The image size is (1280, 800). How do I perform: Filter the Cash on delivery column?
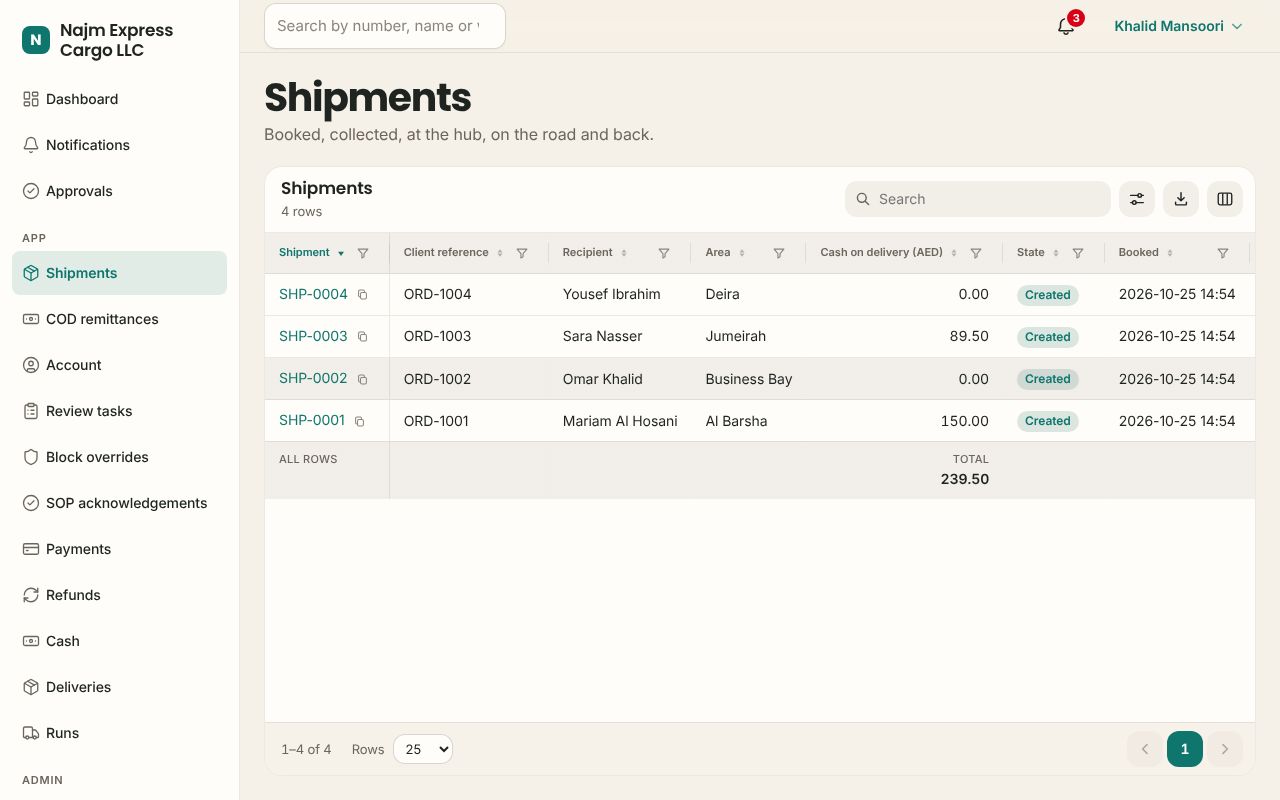(976, 253)
